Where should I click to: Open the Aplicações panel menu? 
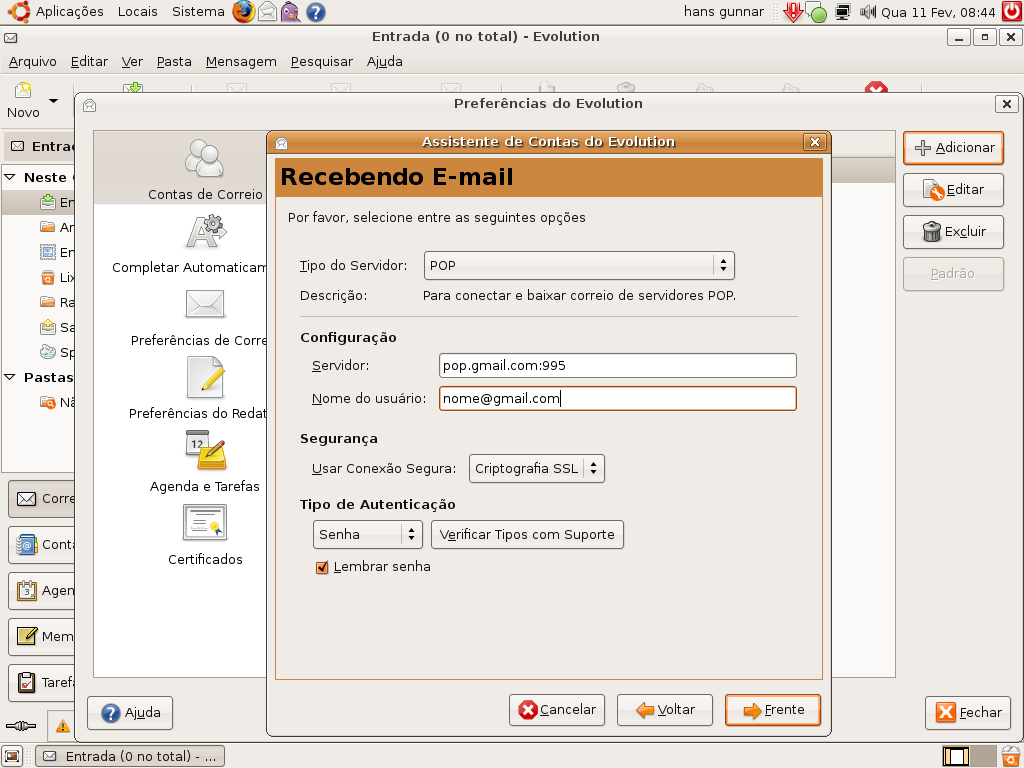coord(69,12)
